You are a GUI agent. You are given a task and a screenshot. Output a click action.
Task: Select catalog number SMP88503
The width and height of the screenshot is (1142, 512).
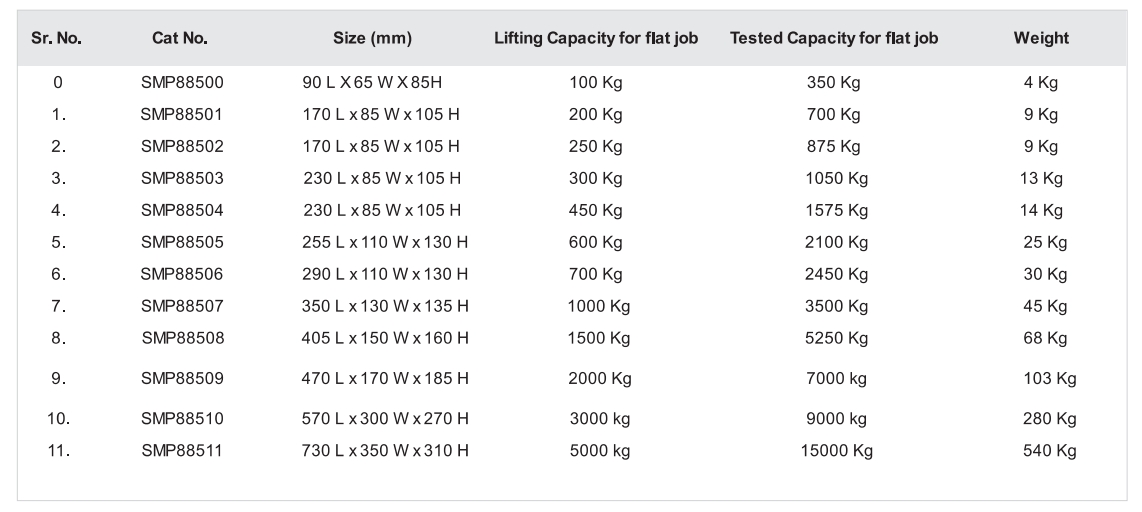tap(182, 179)
